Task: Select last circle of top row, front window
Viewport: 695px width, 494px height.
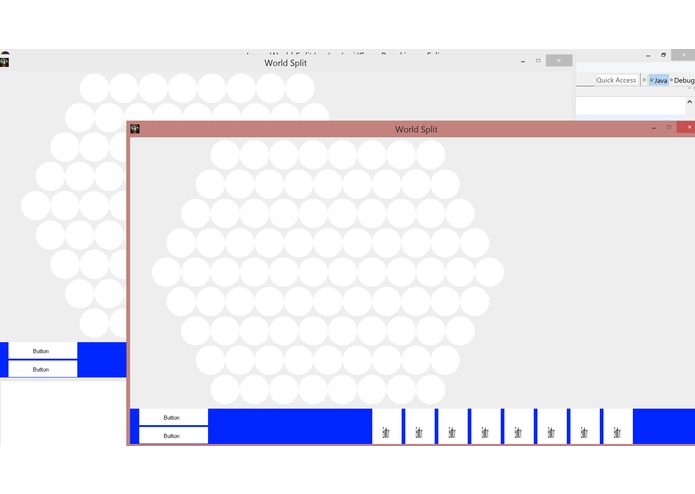Action: [430, 155]
